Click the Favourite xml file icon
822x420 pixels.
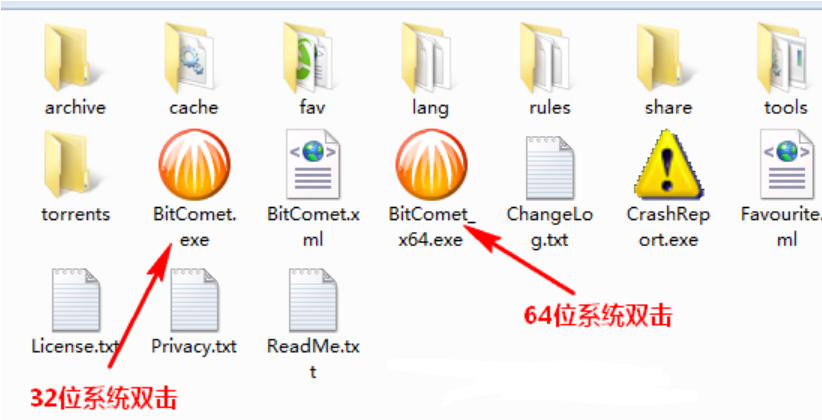click(x=786, y=165)
